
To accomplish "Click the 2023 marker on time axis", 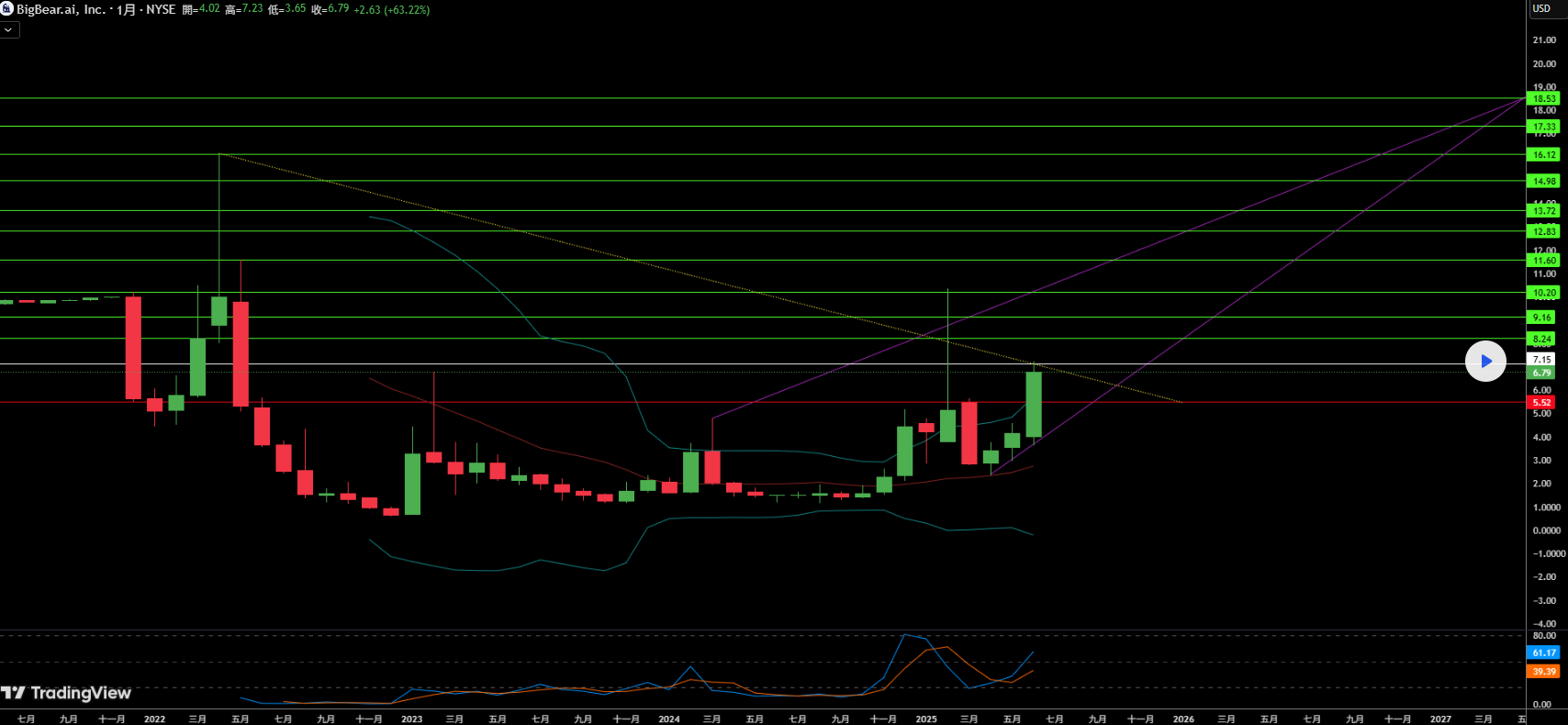I will pos(411,719).
